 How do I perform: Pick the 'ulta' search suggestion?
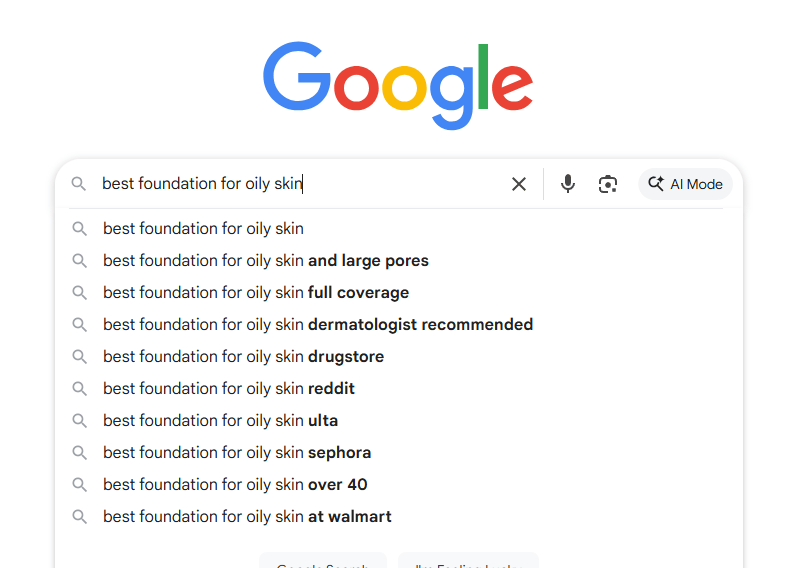click(x=220, y=420)
